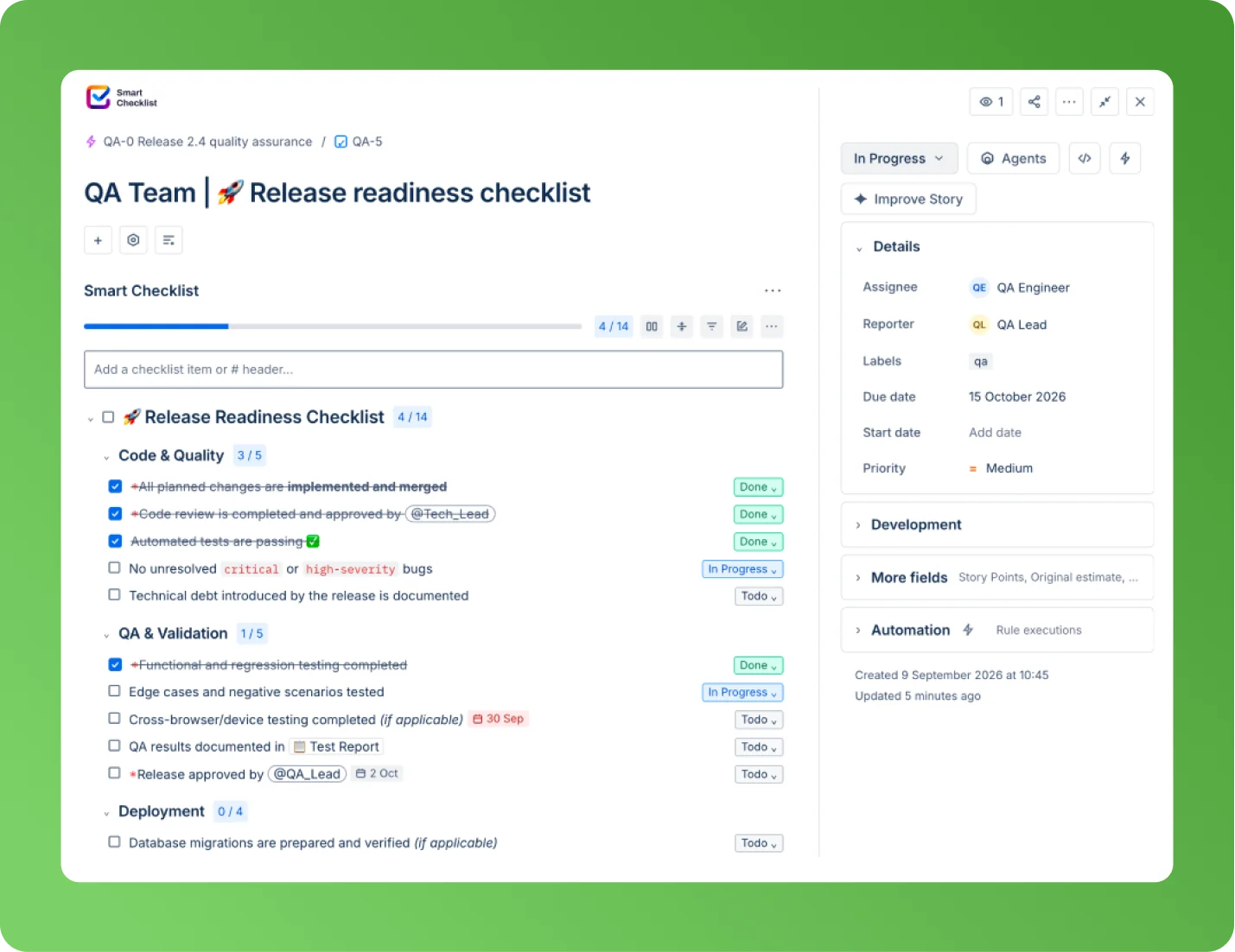Open the Todo status dropdown for Technical debt item
Viewport: 1235px width, 952px height.
(x=759, y=596)
